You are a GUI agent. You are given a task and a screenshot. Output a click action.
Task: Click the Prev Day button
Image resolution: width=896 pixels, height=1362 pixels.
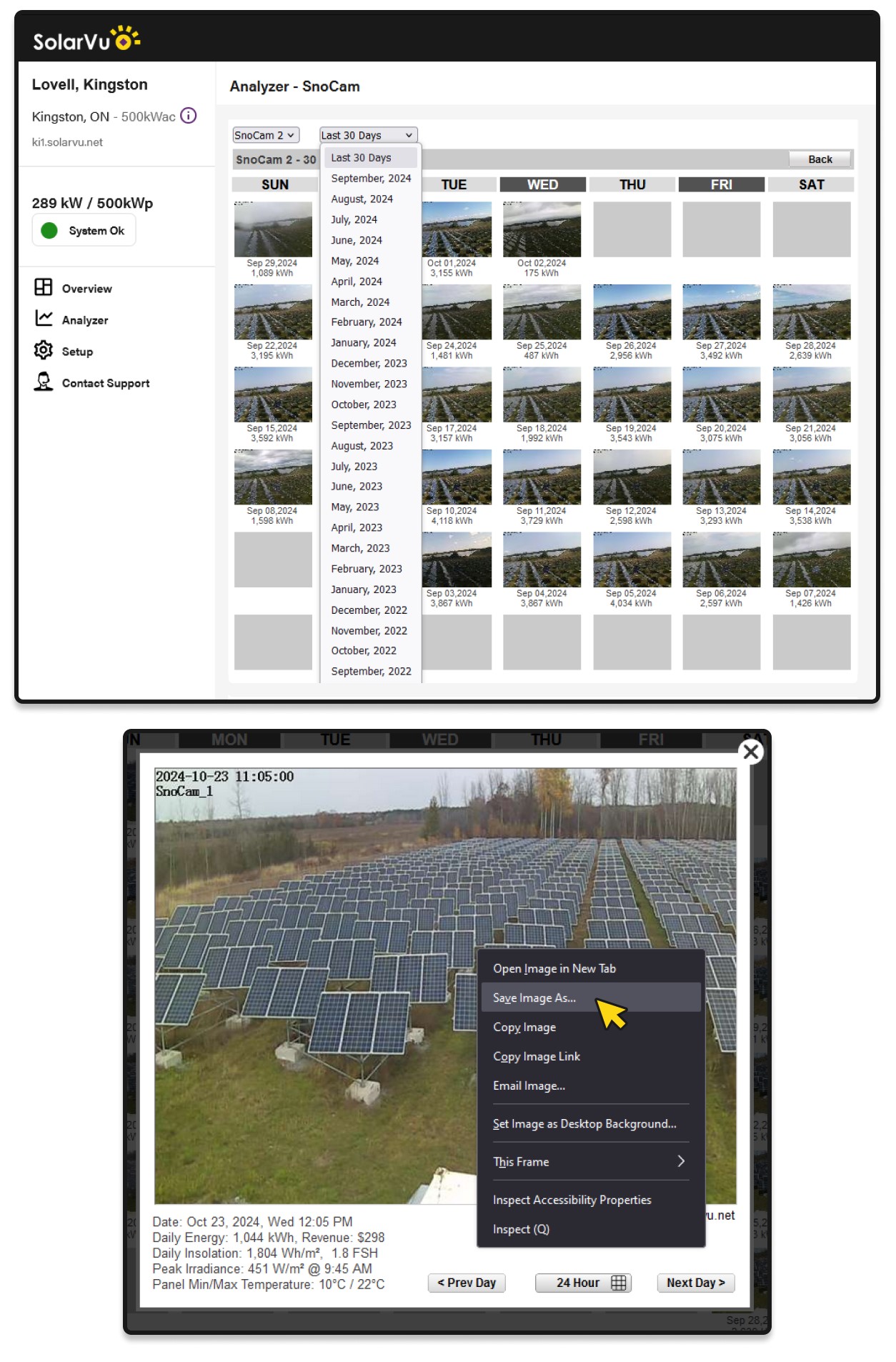coord(467,1283)
